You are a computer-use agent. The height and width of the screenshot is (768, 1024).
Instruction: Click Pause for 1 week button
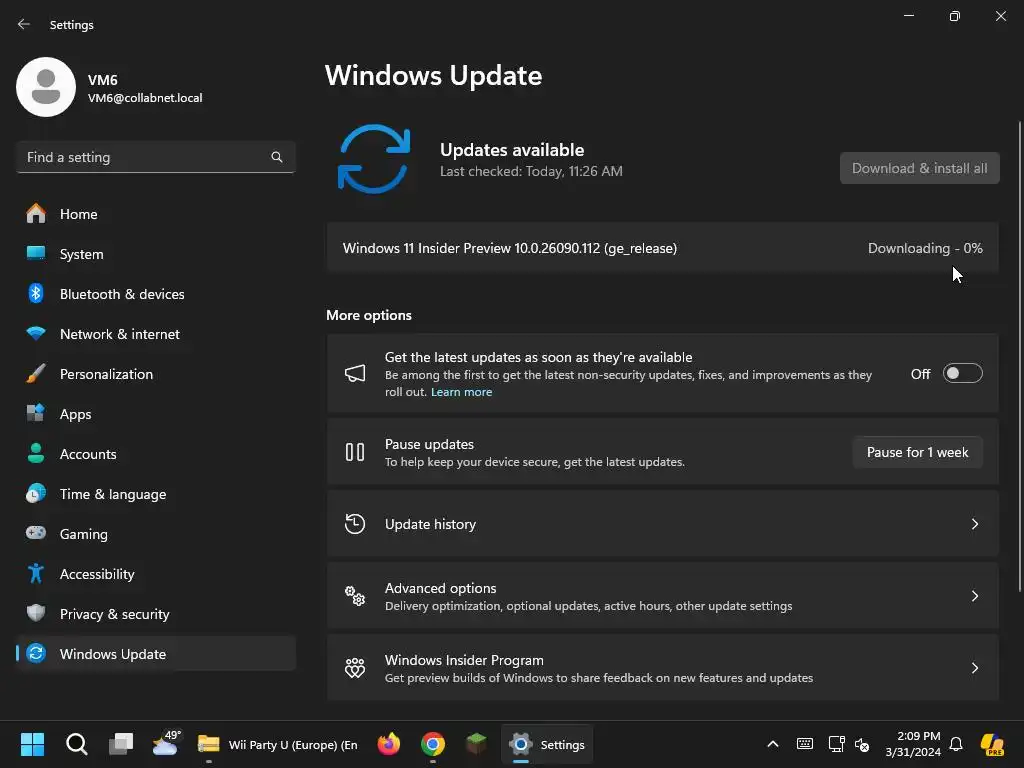point(918,452)
